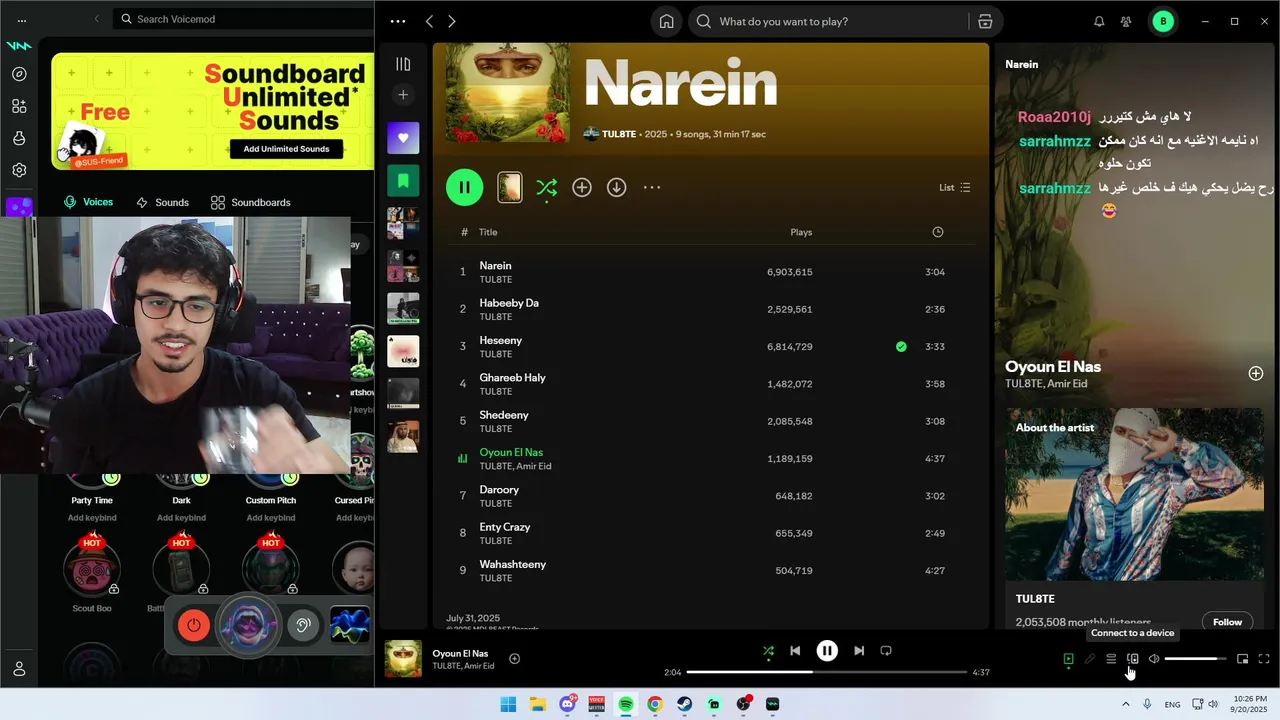Toggle Now Playing view
Image resolution: width=1280 pixels, height=720 pixels.
point(1068,659)
